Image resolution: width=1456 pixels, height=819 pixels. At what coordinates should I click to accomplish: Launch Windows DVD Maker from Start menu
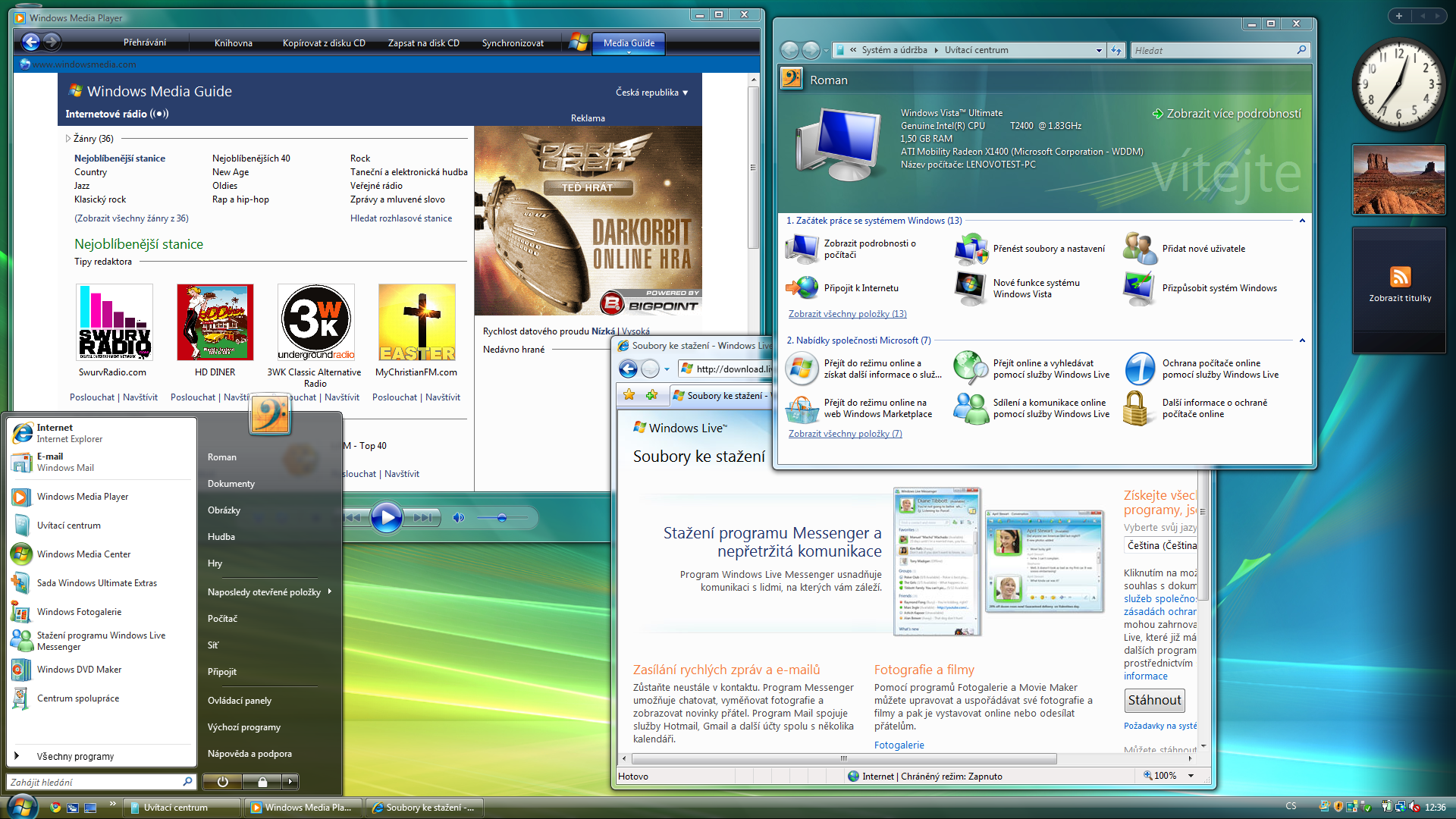coord(102,670)
